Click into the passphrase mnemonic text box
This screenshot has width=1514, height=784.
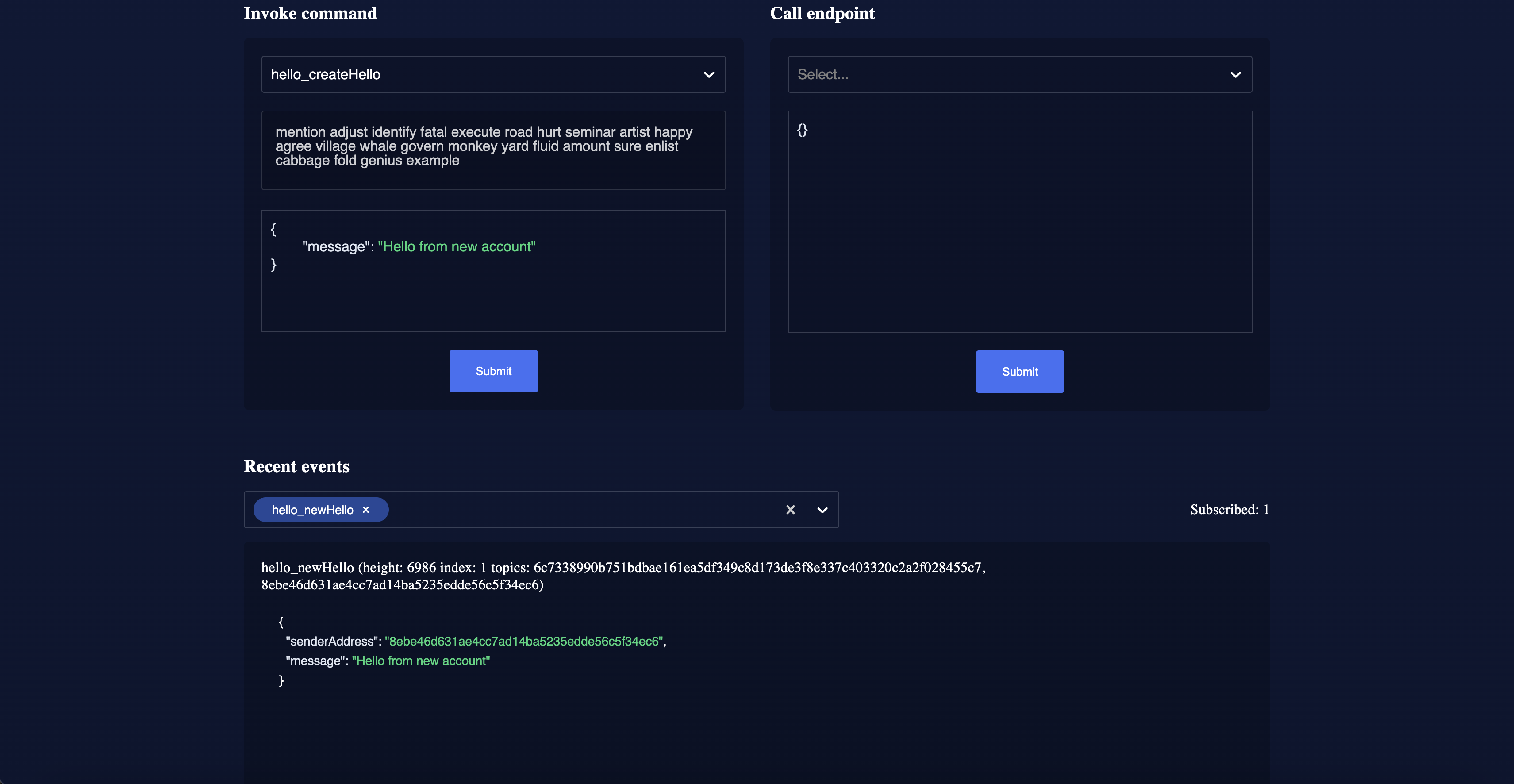click(x=493, y=150)
